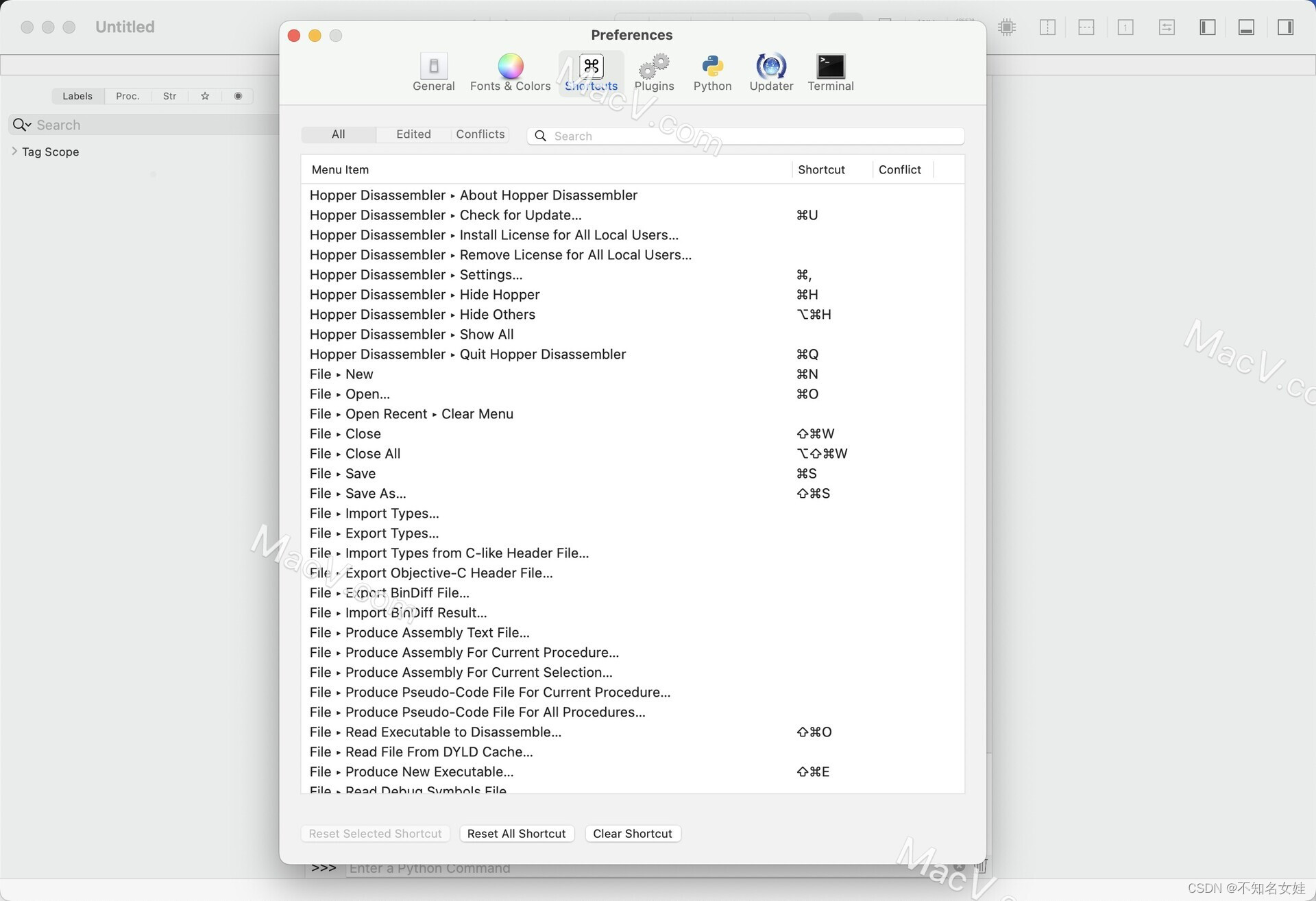Click the Menu Item column header

[546, 169]
